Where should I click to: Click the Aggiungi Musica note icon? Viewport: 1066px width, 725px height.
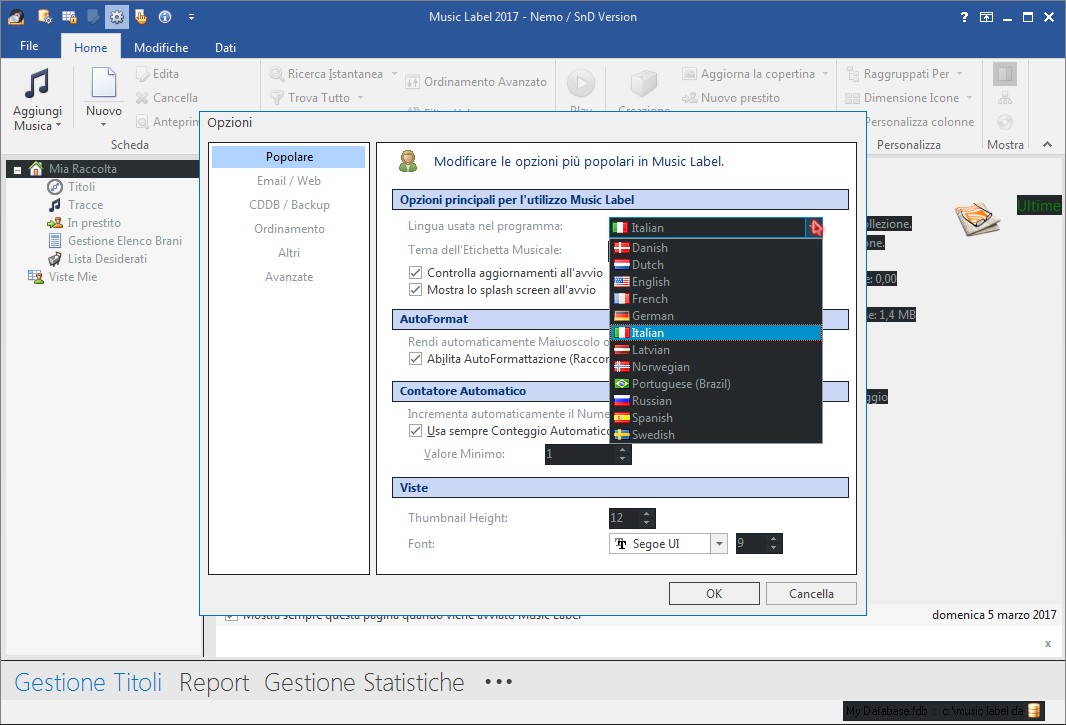pos(37,84)
